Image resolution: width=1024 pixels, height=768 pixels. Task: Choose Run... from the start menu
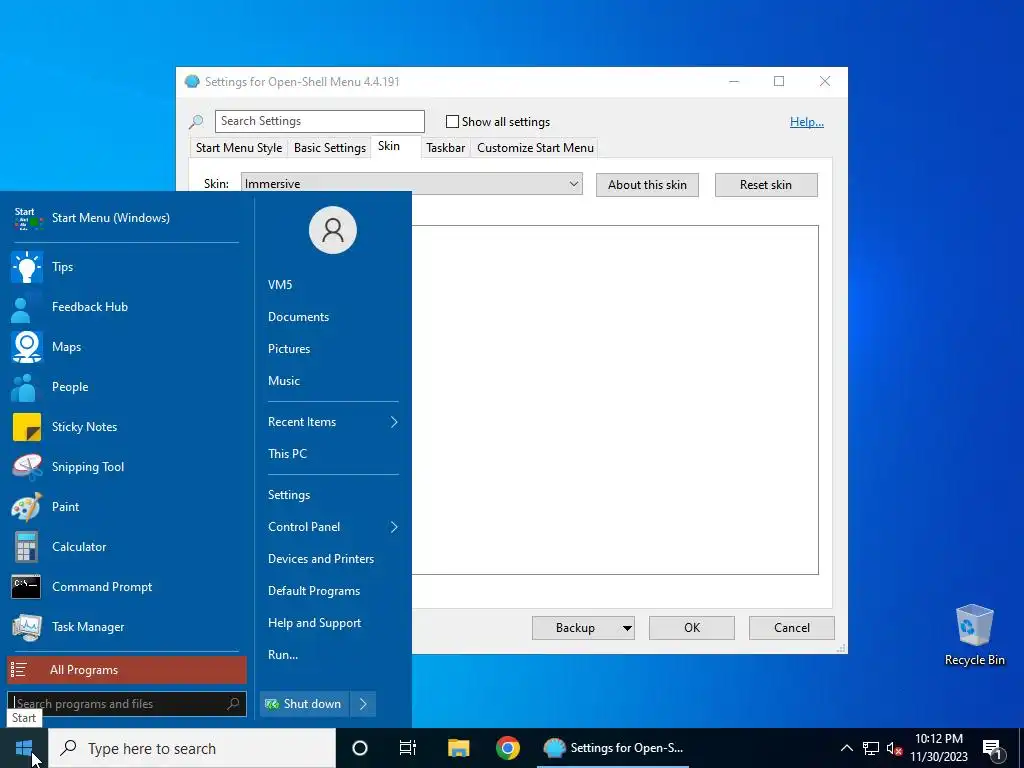283,655
